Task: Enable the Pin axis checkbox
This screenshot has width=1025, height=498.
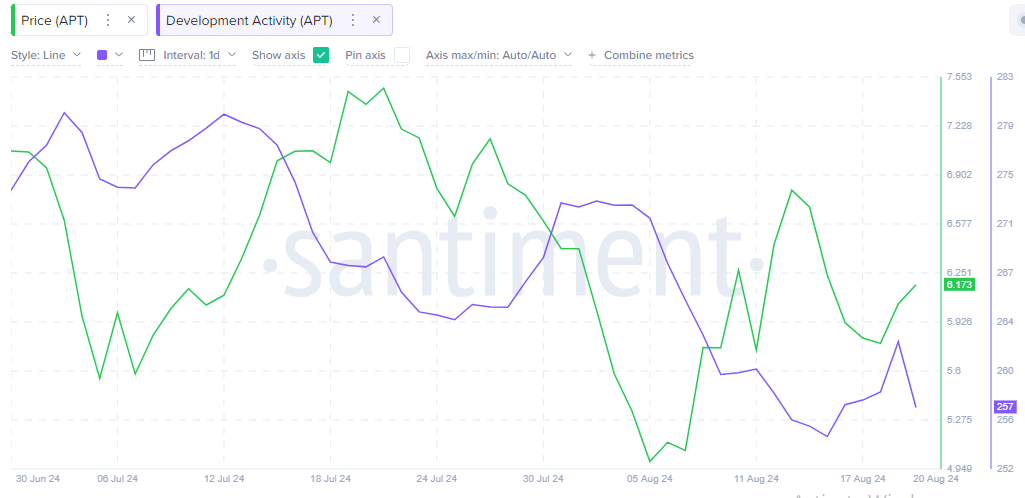Action: 401,56
